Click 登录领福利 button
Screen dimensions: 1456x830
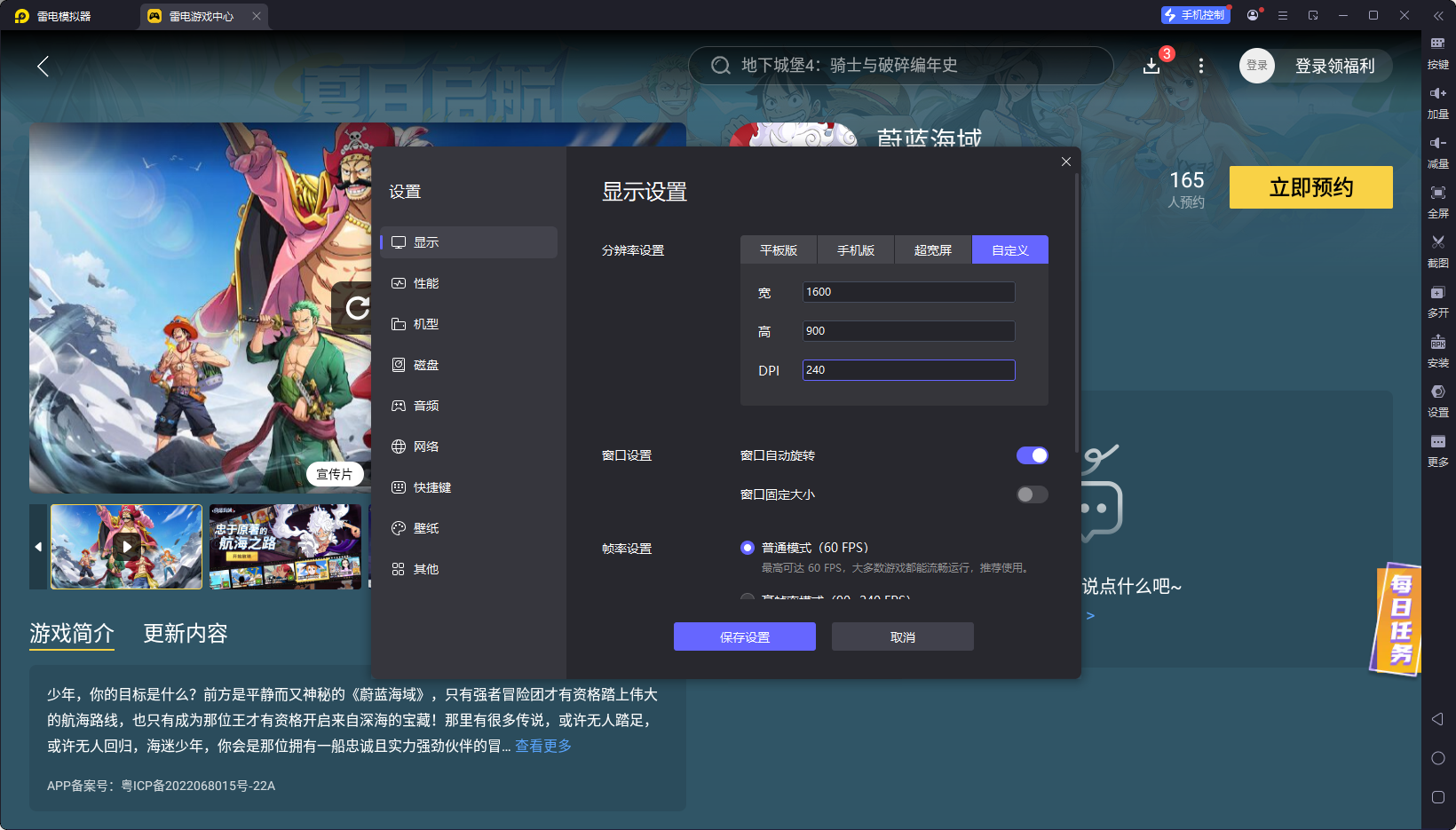click(x=1334, y=66)
